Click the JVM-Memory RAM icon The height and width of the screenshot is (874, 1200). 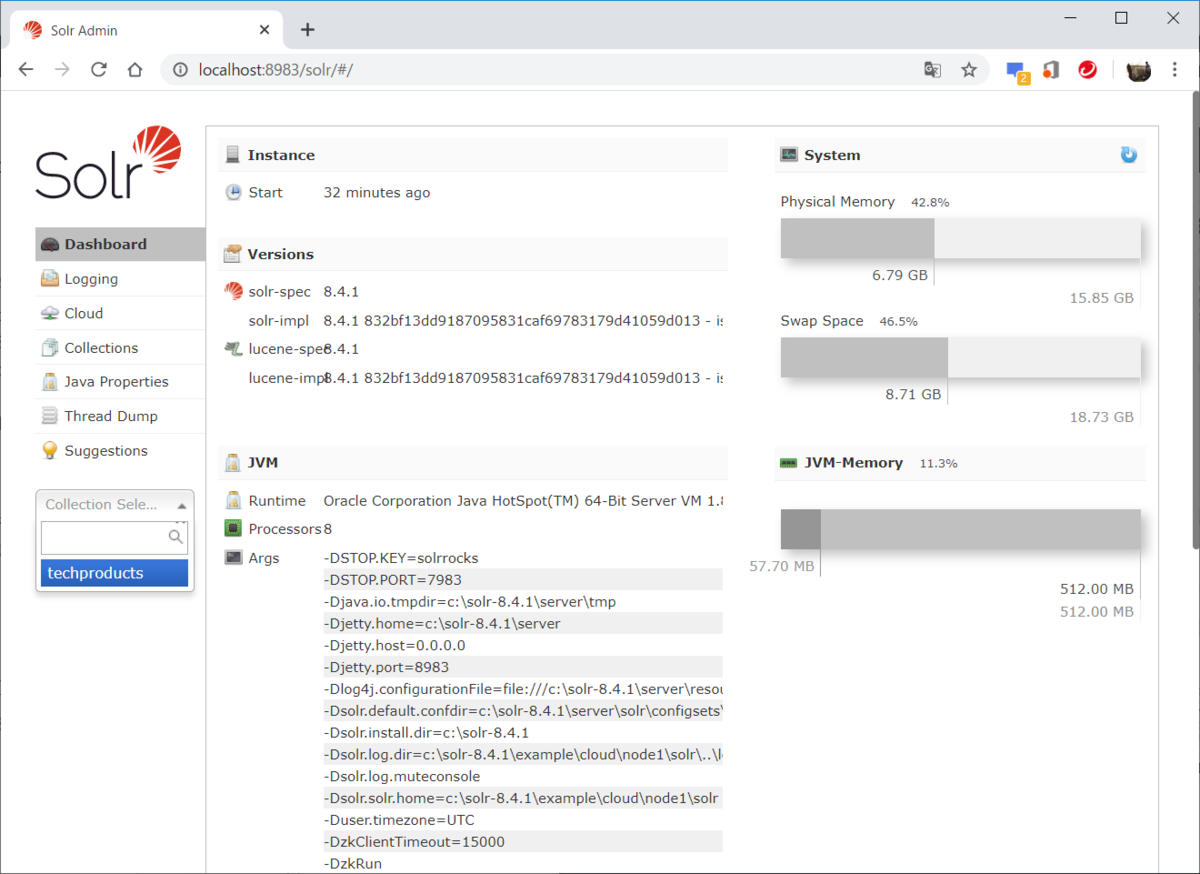pyautogui.click(x=789, y=463)
